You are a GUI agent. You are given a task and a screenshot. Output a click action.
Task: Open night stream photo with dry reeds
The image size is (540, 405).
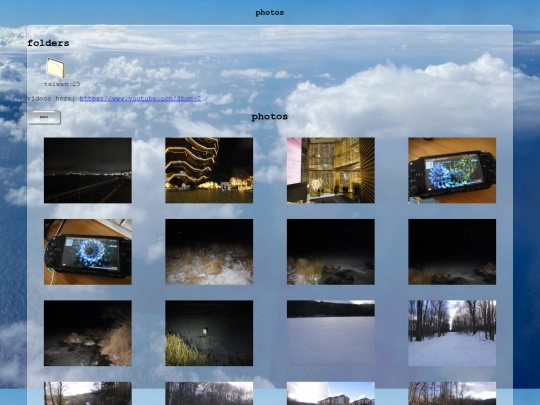tap(88, 333)
